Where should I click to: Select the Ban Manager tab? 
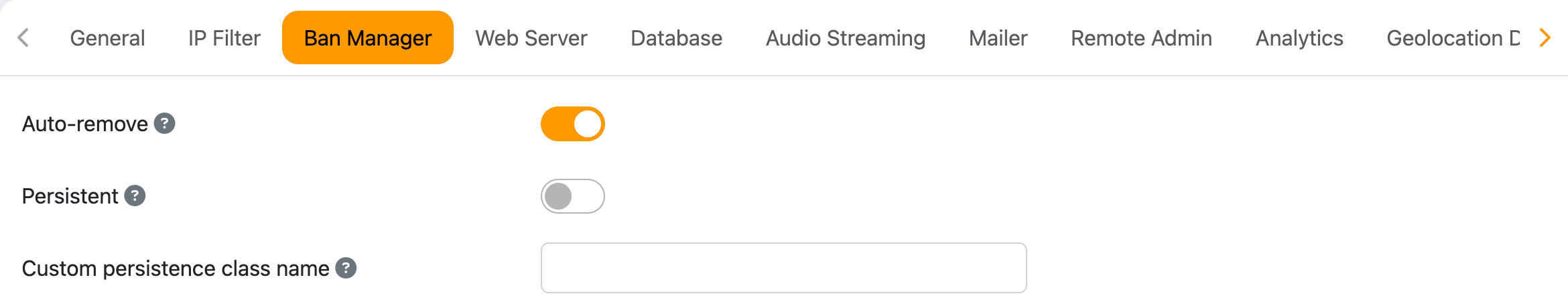pos(367,38)
